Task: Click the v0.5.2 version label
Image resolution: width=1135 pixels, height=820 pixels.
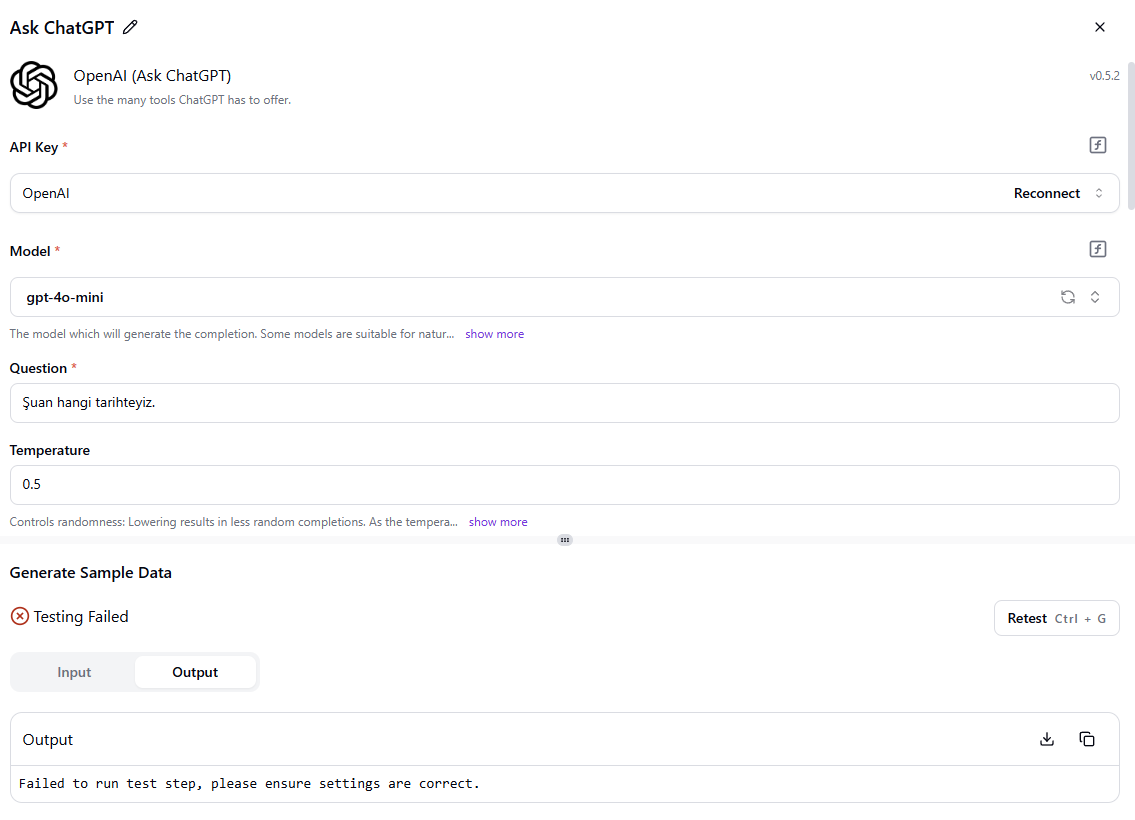Action: click(x=1104, y=76)
